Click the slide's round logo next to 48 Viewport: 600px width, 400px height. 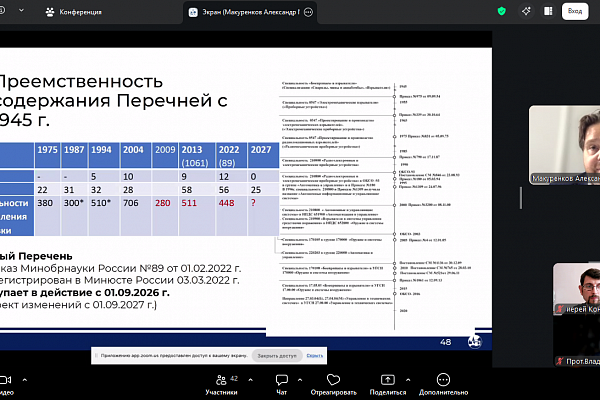(x=475, y=341)
